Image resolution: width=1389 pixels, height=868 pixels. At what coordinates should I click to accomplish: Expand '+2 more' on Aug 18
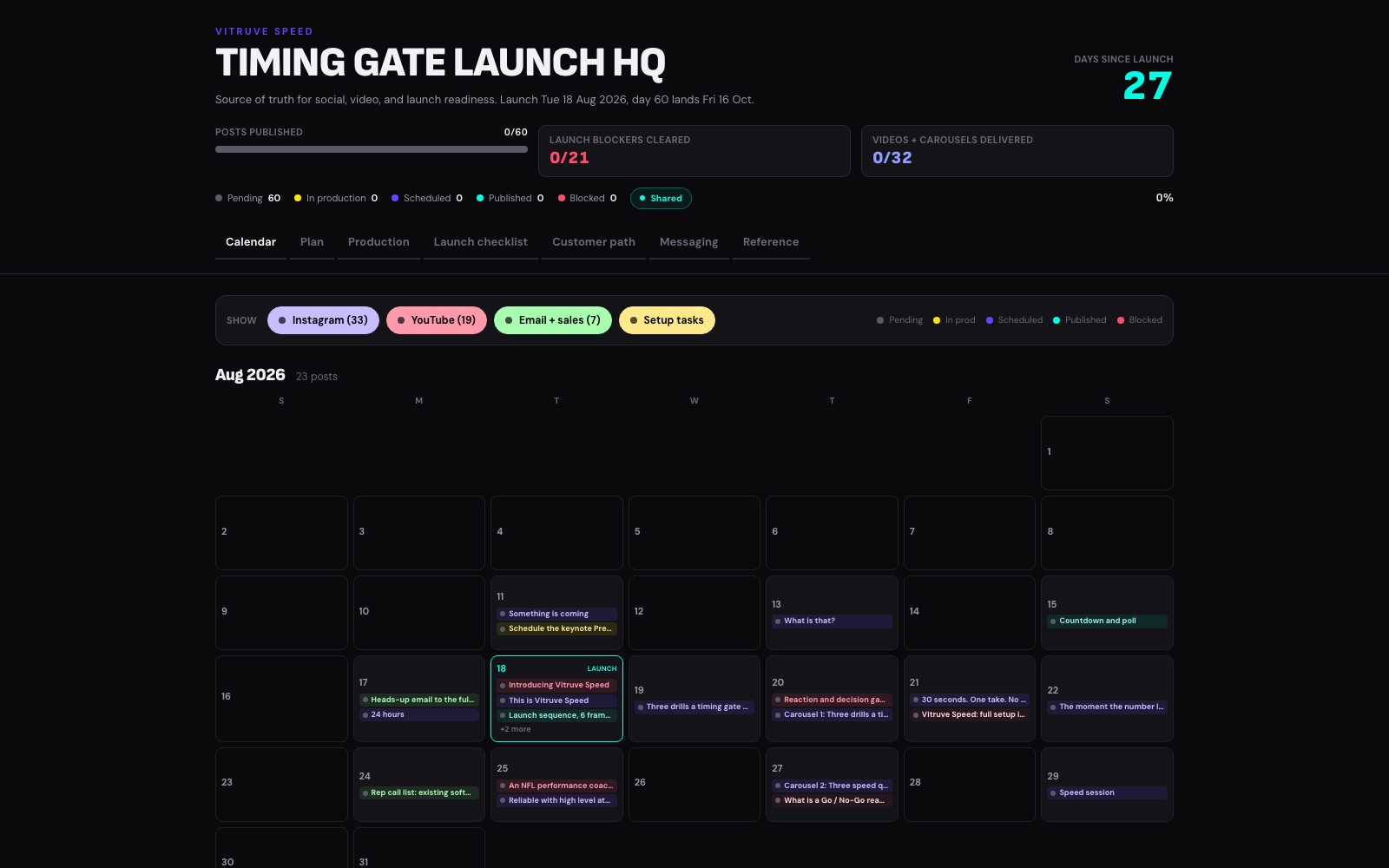[x=516, y=729]
